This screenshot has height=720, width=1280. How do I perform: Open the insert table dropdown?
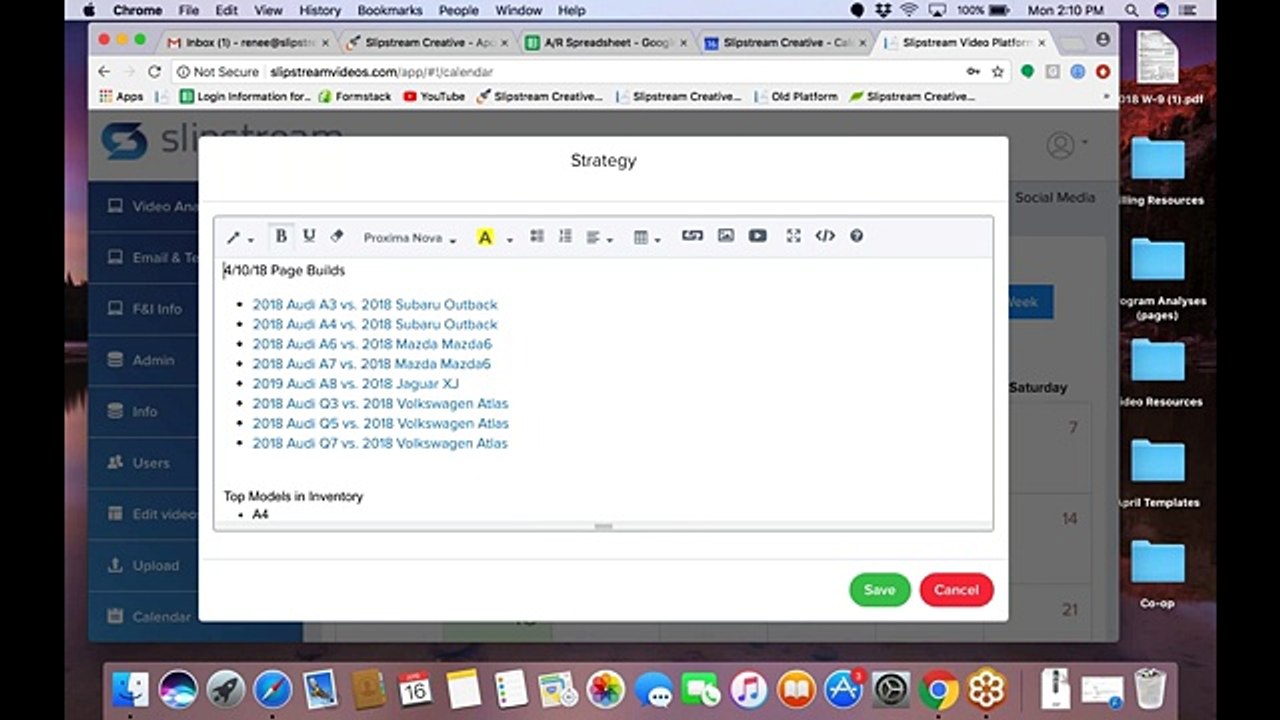click(647, 237)
